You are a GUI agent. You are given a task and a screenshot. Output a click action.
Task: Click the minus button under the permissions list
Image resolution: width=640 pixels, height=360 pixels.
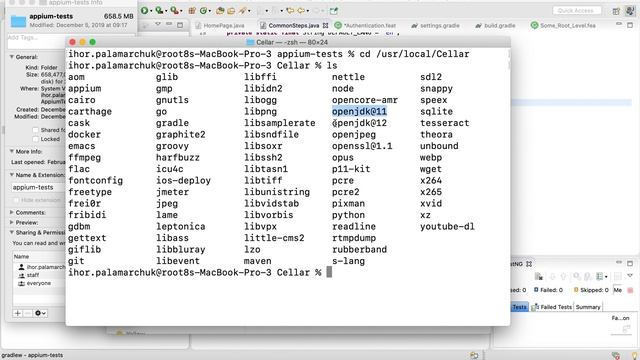coord(27,313)
